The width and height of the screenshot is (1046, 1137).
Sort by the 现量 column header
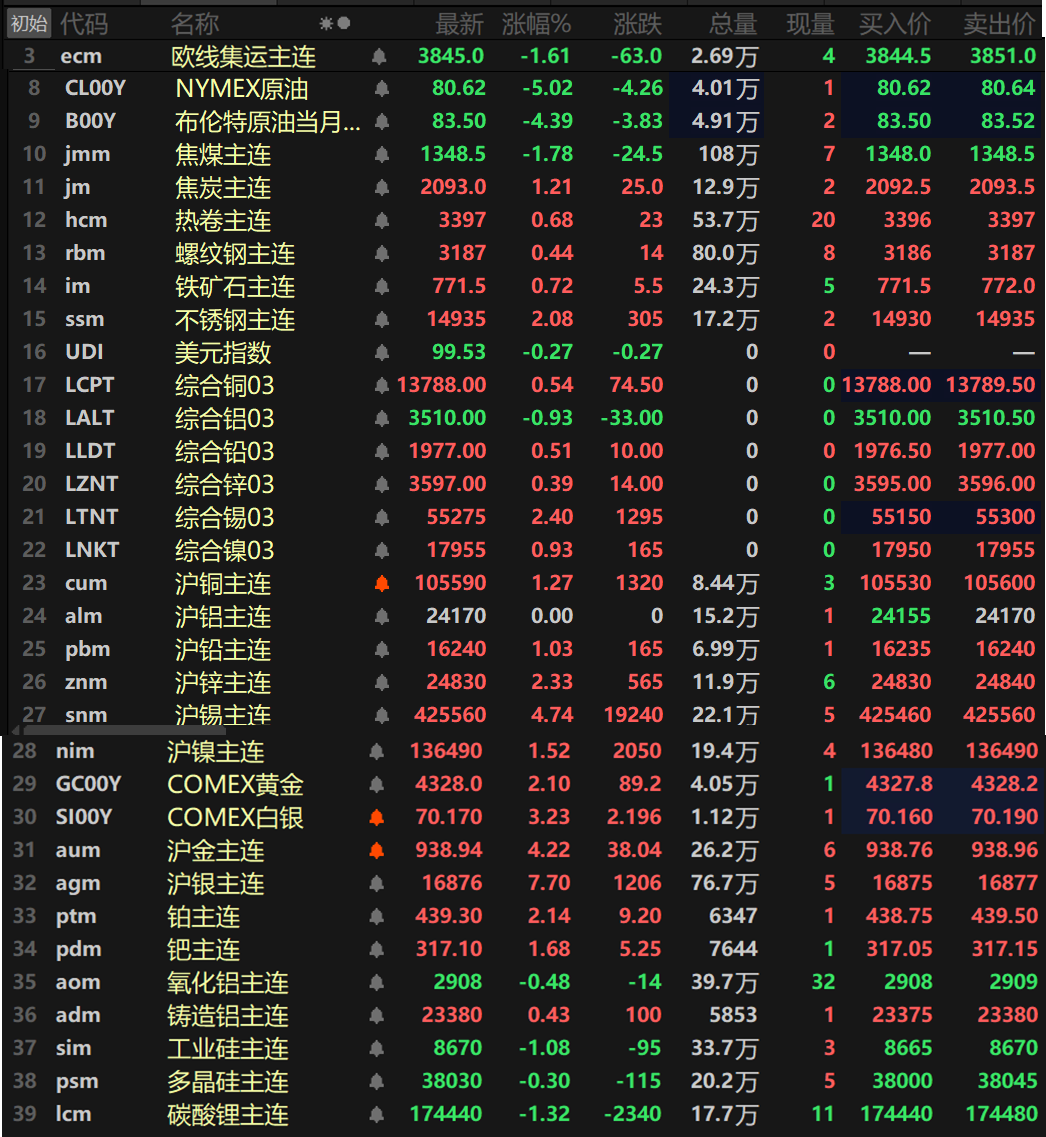(810, 24)
